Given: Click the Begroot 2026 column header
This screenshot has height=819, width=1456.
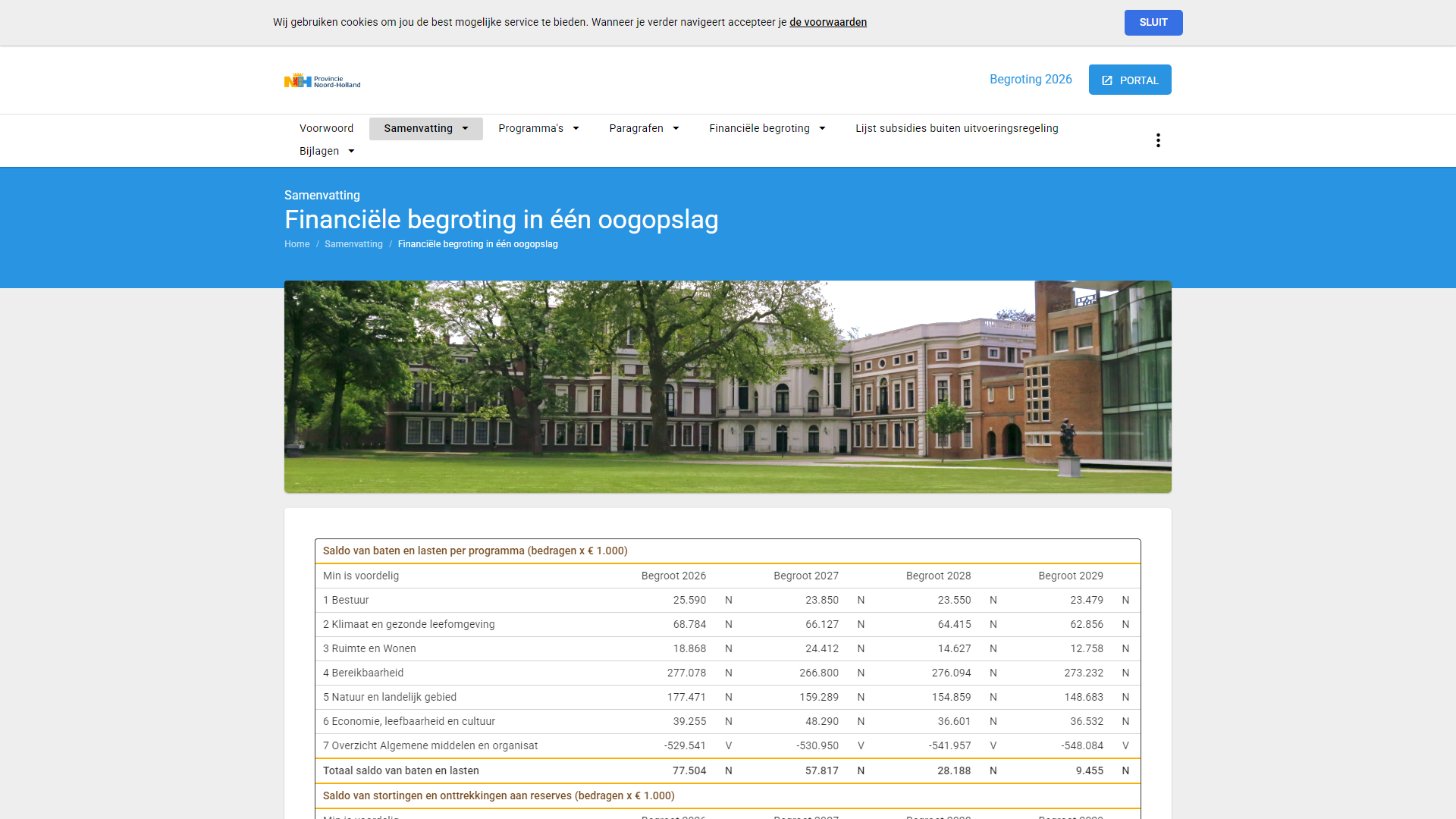Looking at the screenshot, I should pyautogui.click(x=673, y=576).
